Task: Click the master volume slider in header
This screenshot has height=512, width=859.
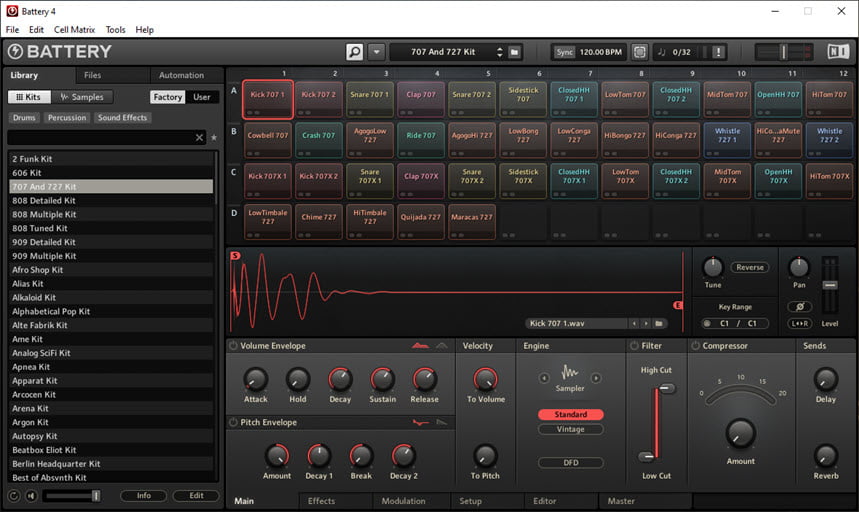Action: click(783, 52)
